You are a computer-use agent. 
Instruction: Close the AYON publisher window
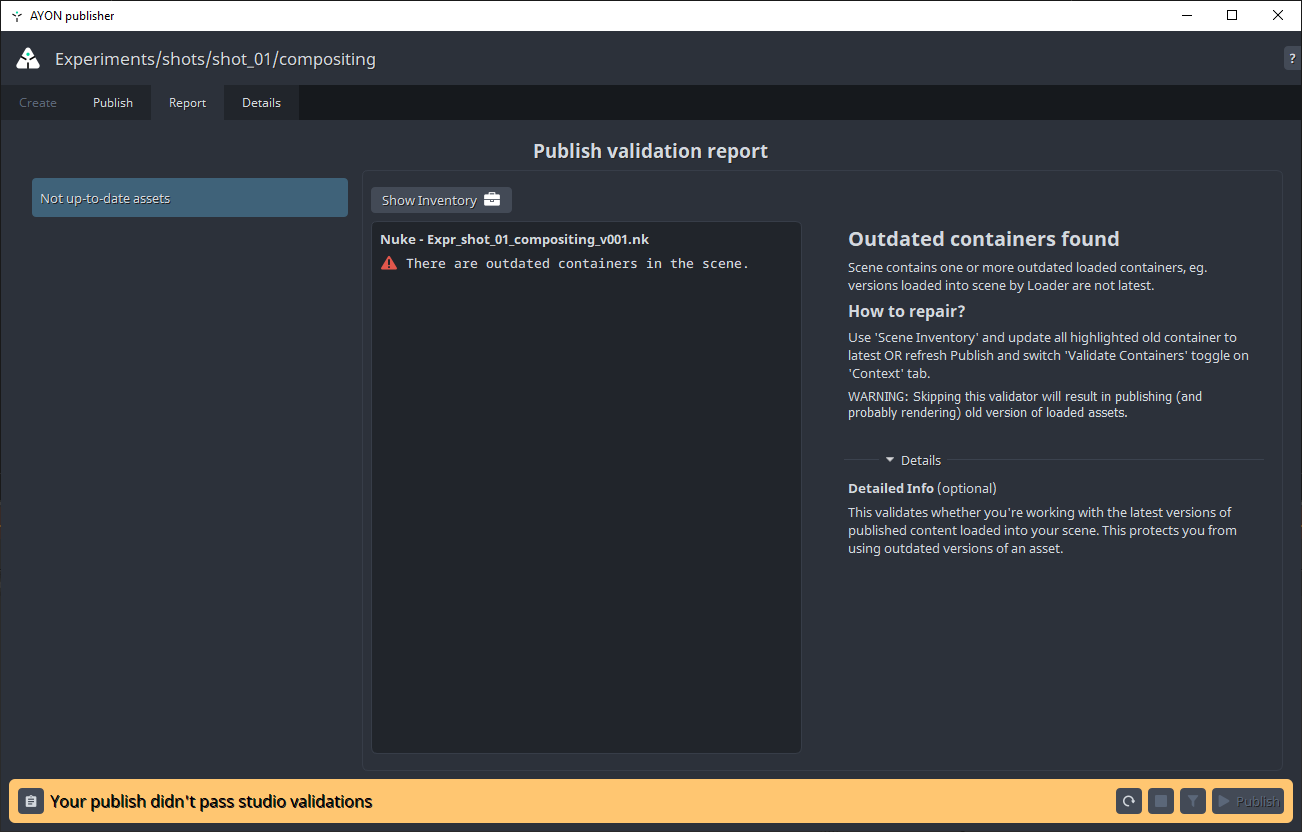click(1278, 15)
